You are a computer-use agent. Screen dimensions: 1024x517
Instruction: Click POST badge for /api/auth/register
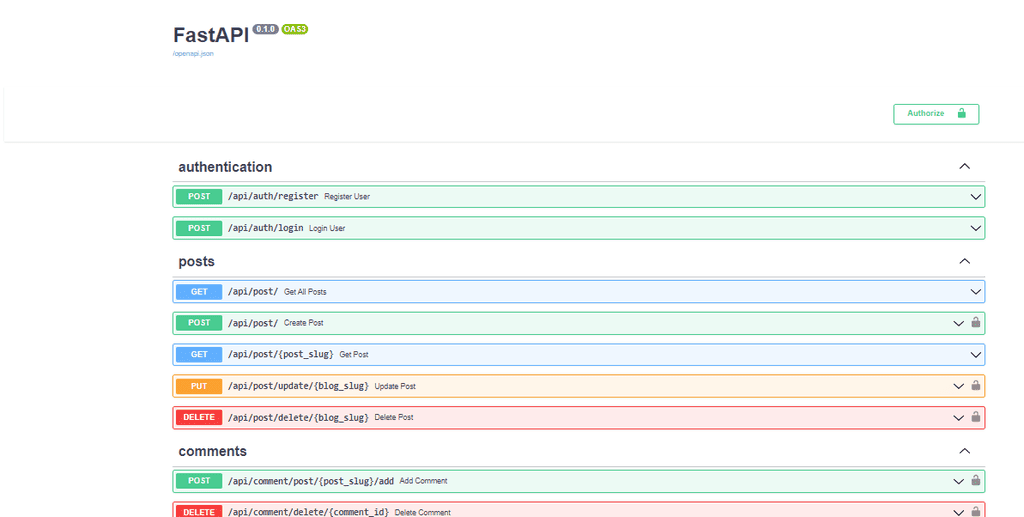point(199,196)
